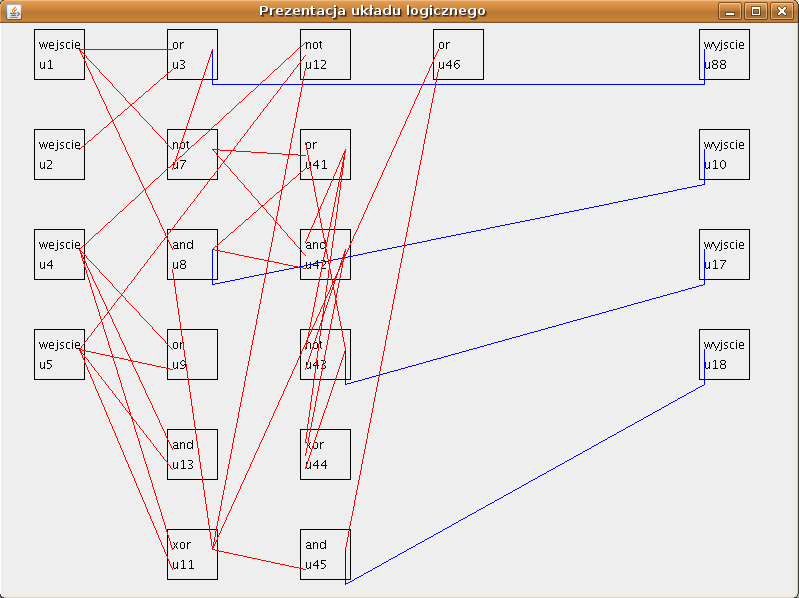Click the not u7 gate block
799x598 pixels.
(x=193, y=154)
